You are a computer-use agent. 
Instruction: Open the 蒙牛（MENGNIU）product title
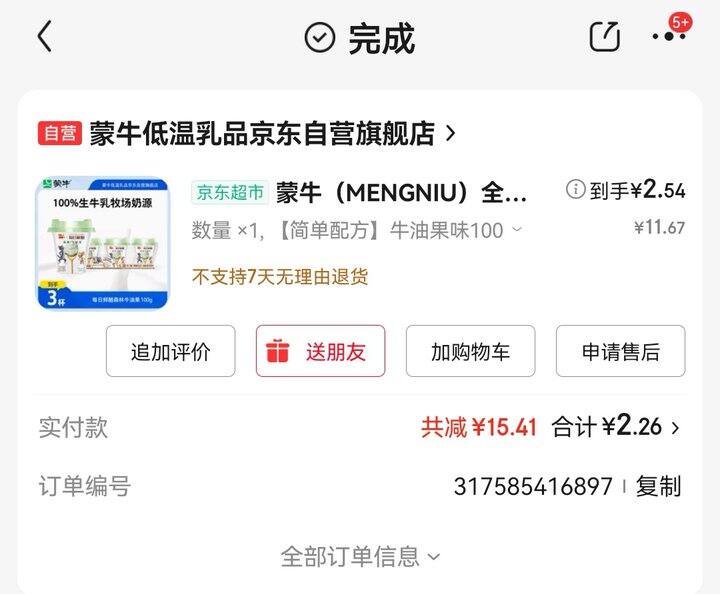pos(401,192)
